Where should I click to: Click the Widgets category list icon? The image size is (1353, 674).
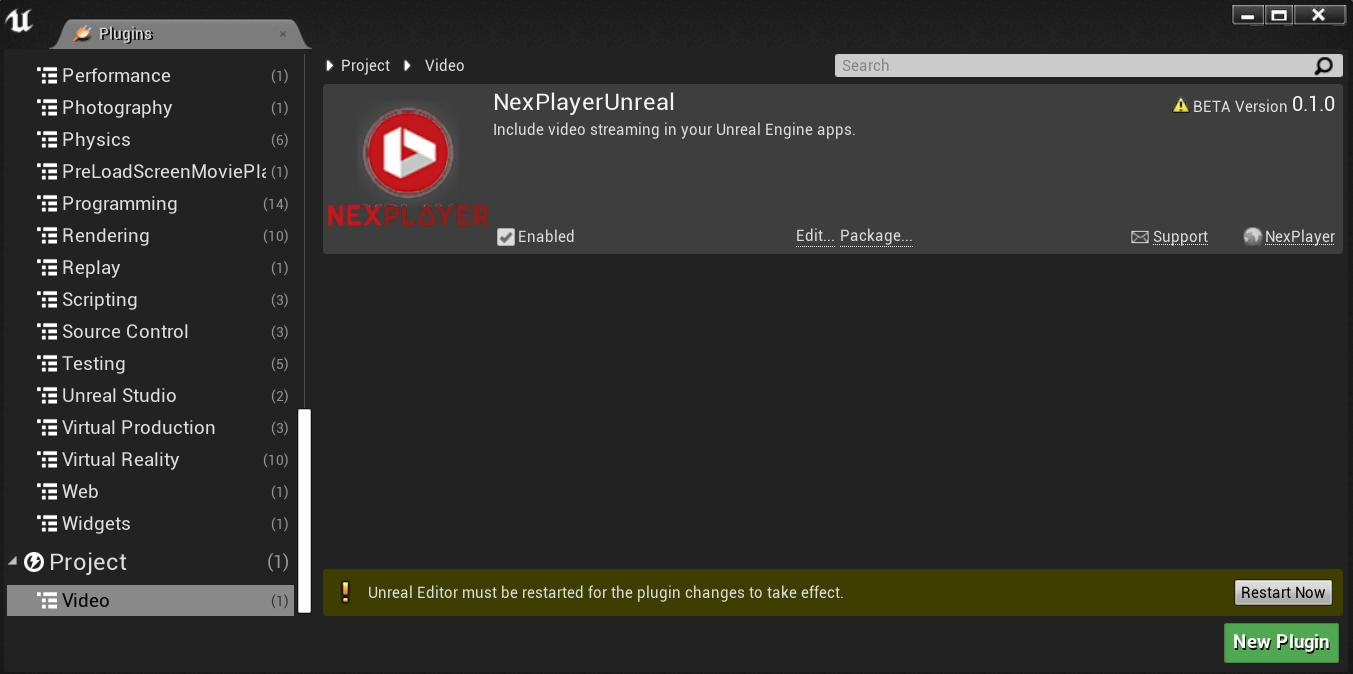(47, 524)
